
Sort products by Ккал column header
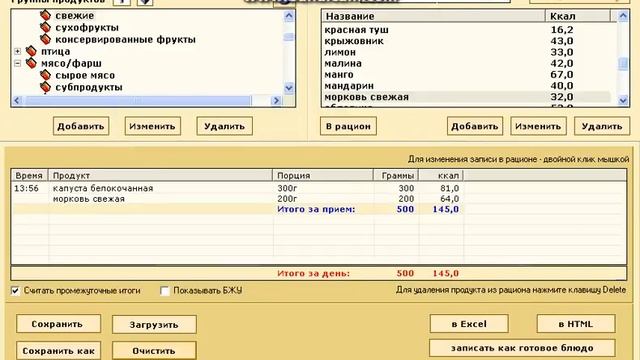click(578, 16)
